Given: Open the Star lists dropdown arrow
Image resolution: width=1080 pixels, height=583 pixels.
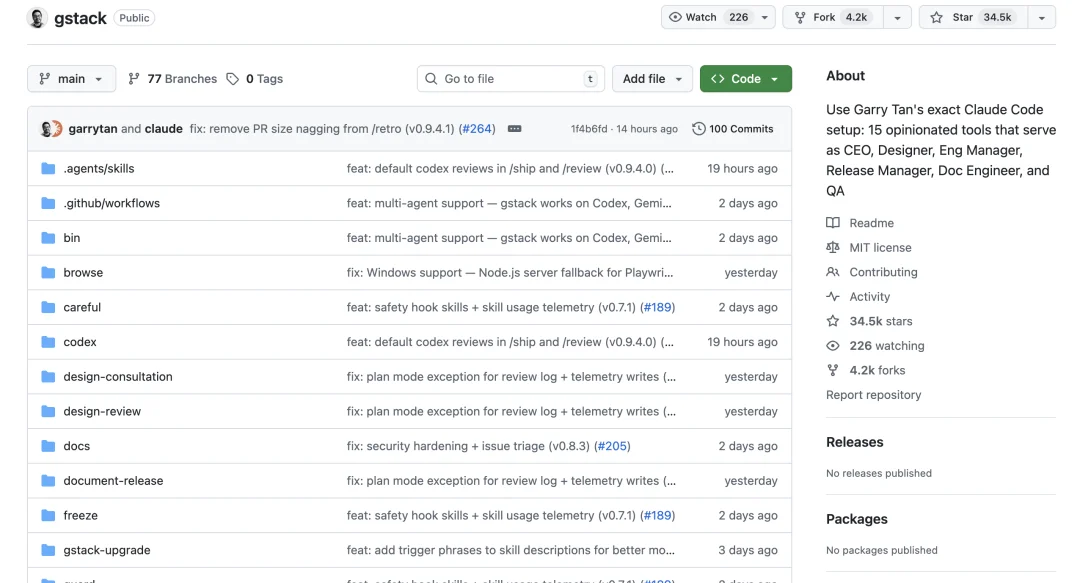Looking at the screenshot, I should 1042,18.
